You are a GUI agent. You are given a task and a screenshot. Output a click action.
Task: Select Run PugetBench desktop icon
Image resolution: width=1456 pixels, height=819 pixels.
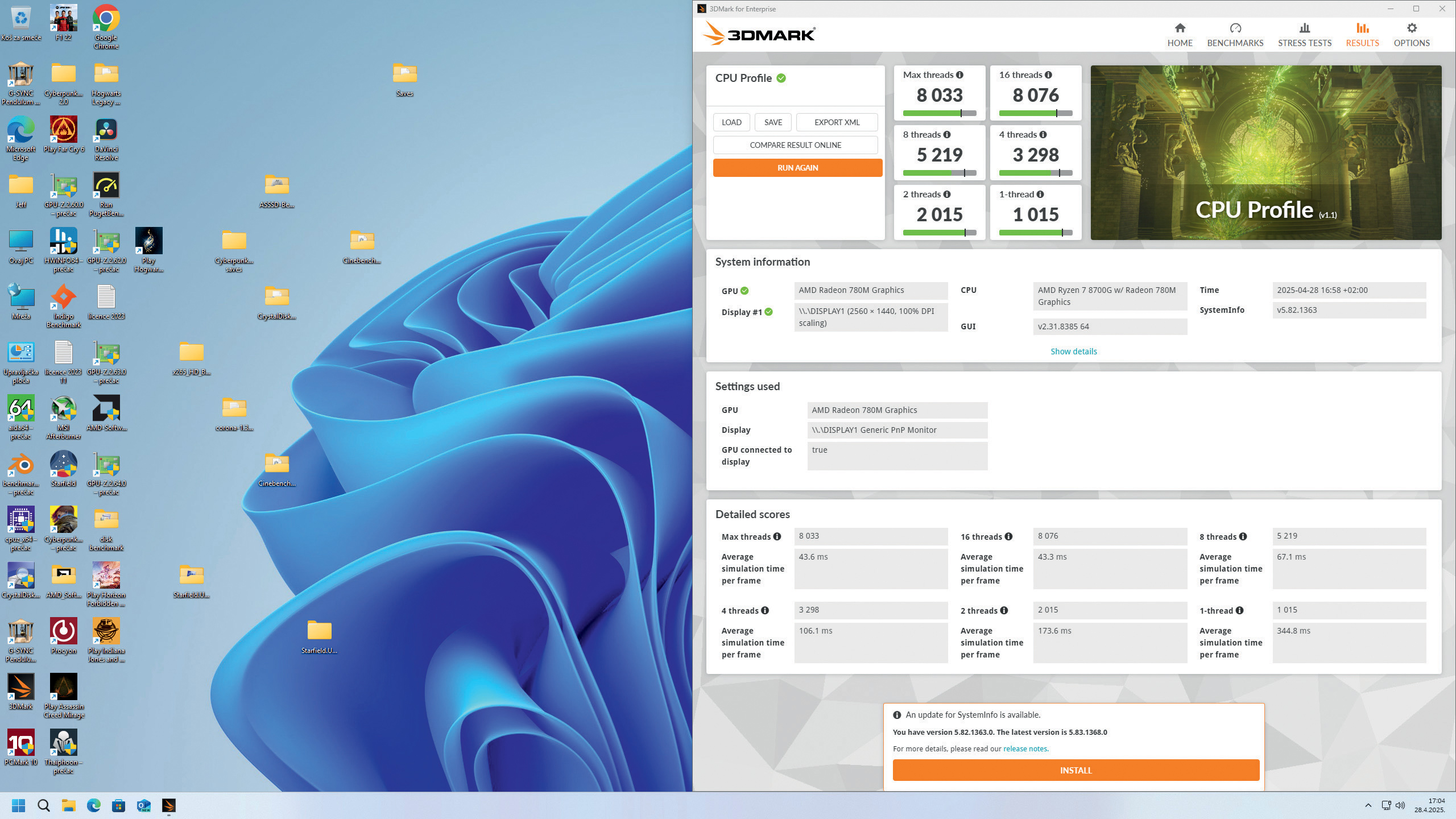(x=106, y=195)
